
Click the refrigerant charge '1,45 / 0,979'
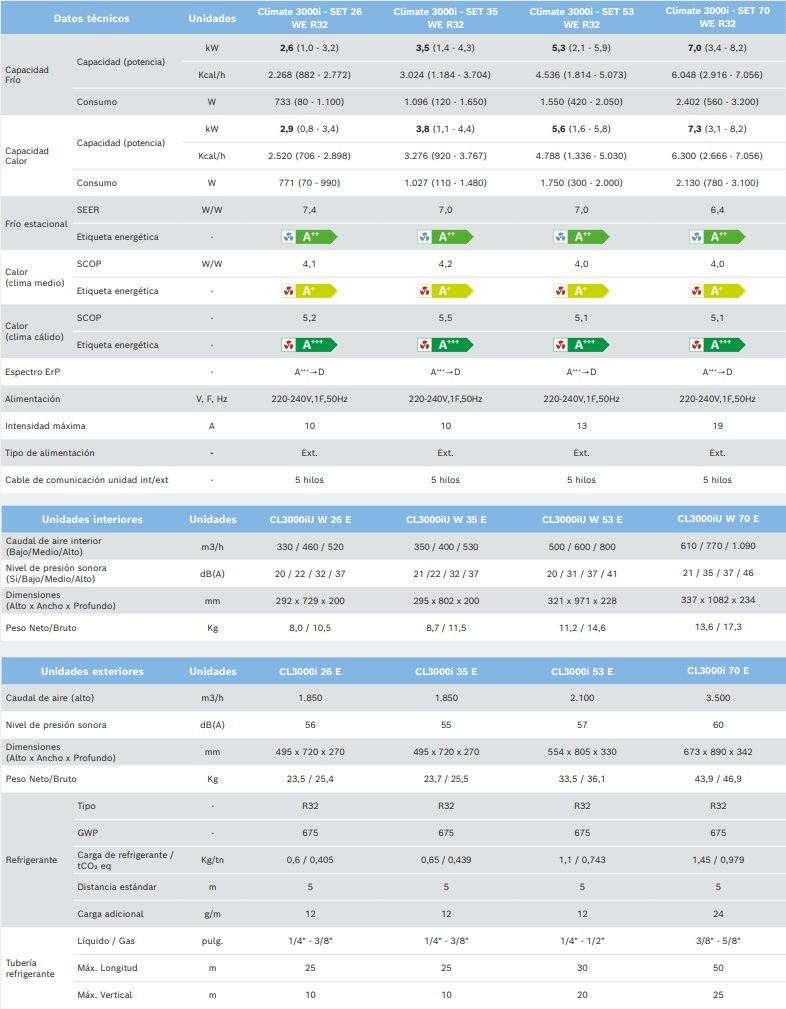click(718, 860)
